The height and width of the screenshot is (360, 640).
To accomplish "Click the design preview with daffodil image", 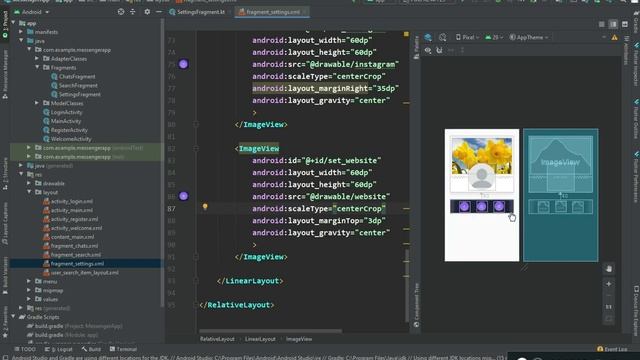I will coord(482,195).
